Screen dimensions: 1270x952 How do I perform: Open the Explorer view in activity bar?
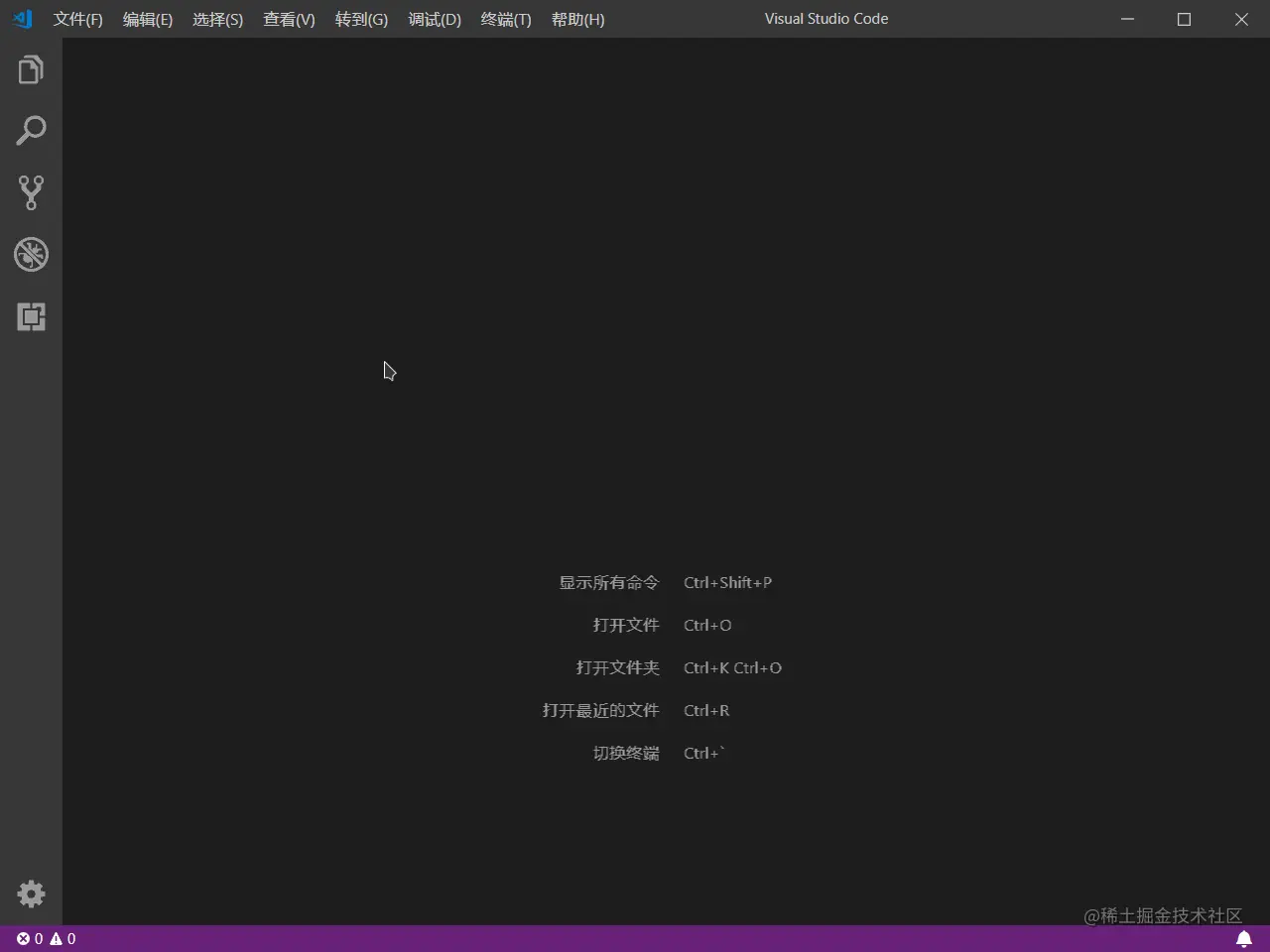(x=31, y=69)
